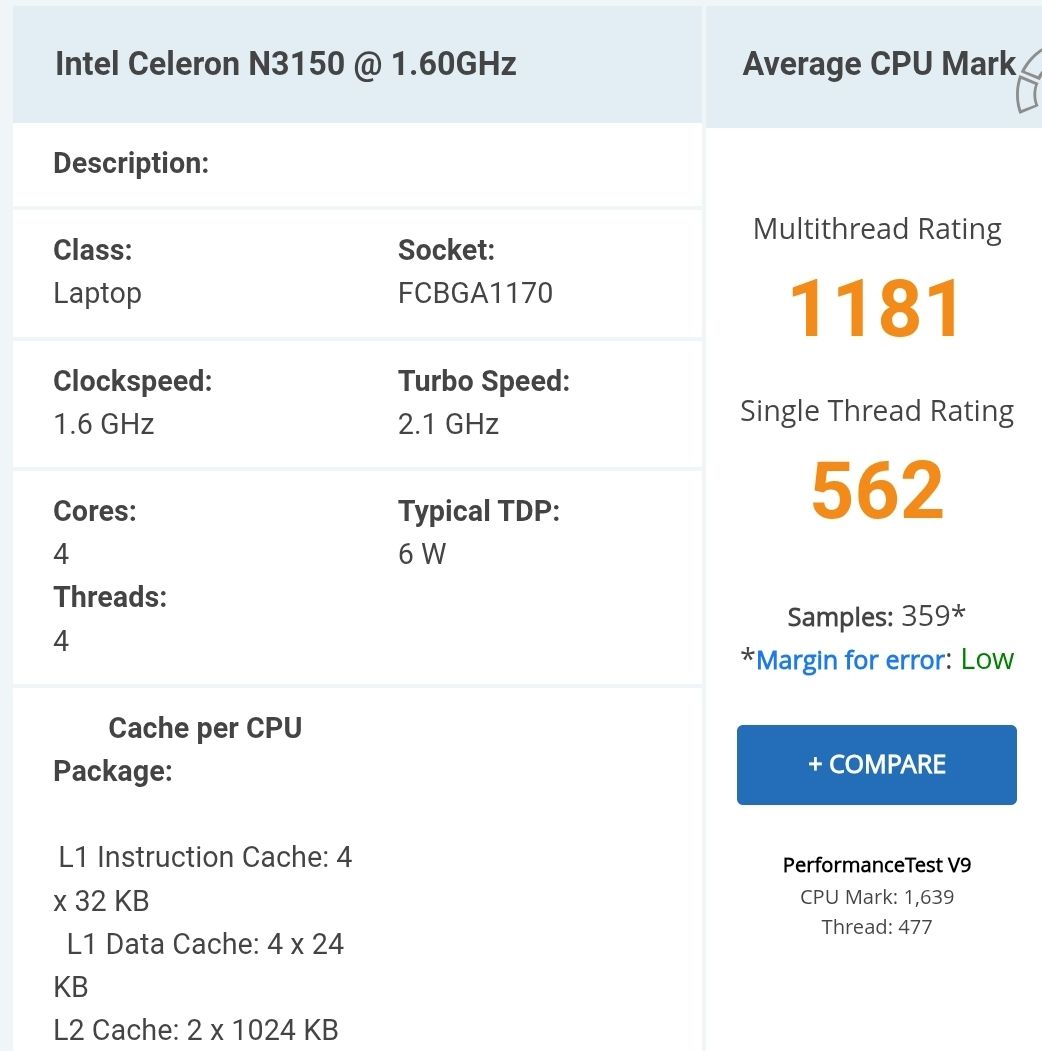Select the Description label

tap(131, 163)
